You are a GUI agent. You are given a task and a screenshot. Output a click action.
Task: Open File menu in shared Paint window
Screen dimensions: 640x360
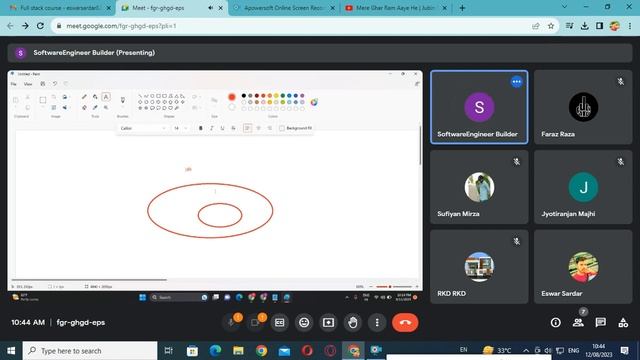tap(13, 84)
